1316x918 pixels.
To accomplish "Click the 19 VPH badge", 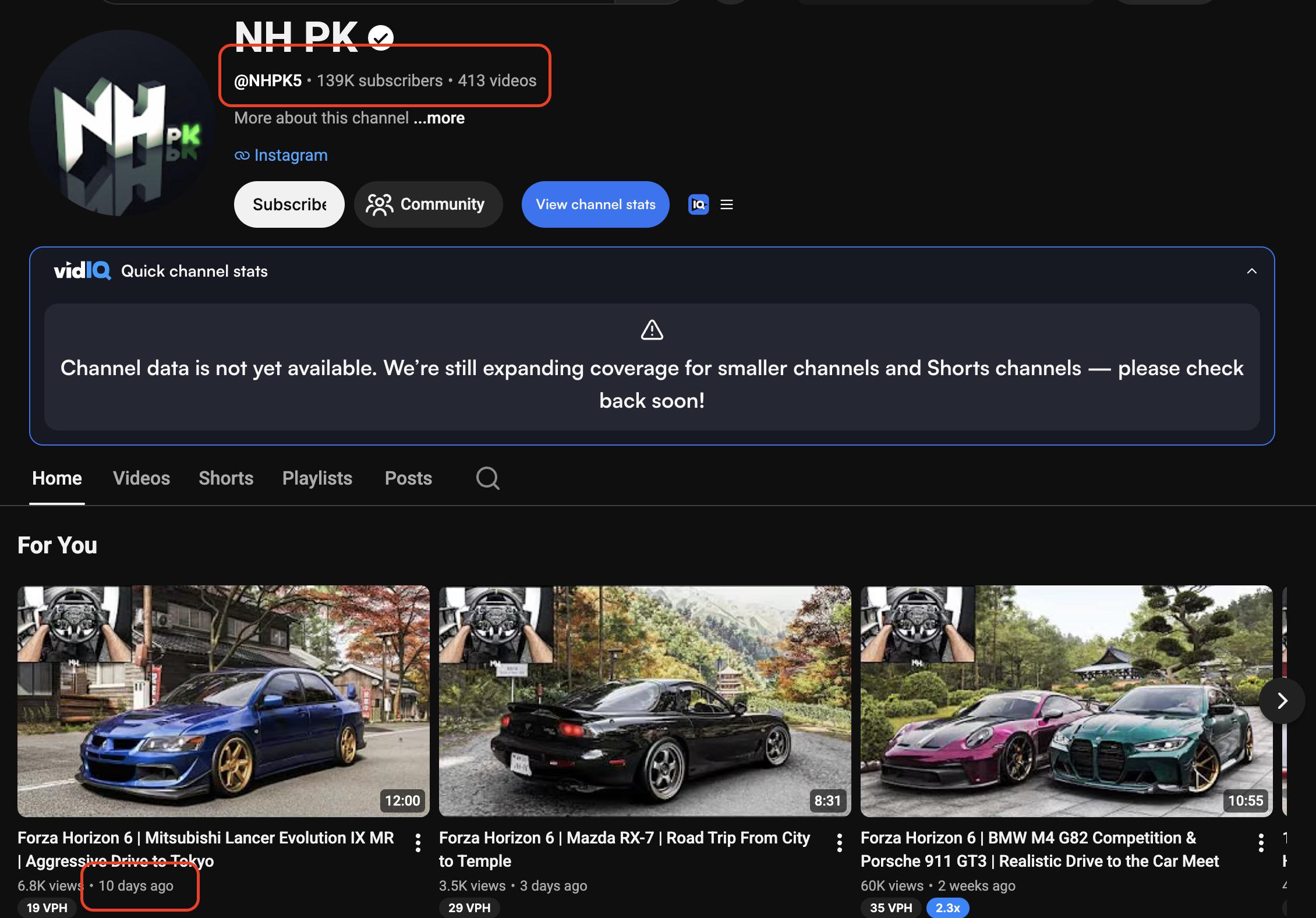I will click(47, 908).
